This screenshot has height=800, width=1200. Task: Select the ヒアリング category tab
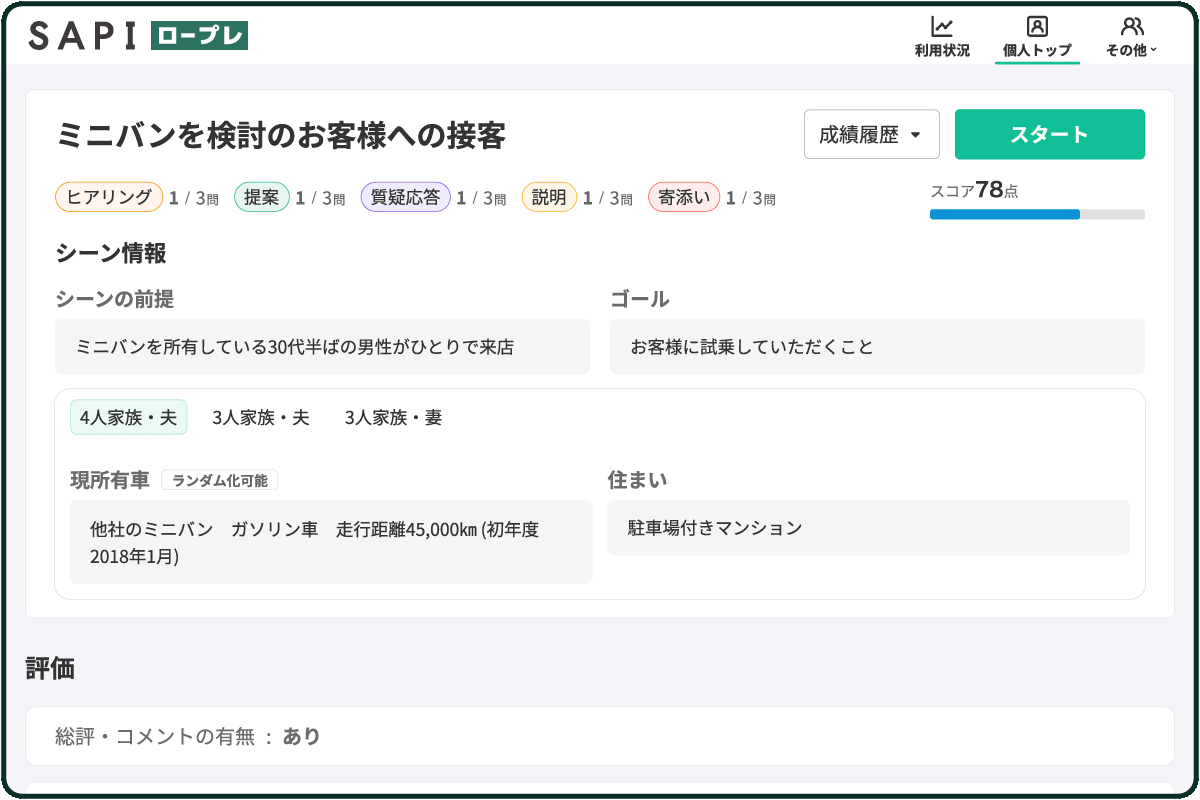tap(108, 197)
